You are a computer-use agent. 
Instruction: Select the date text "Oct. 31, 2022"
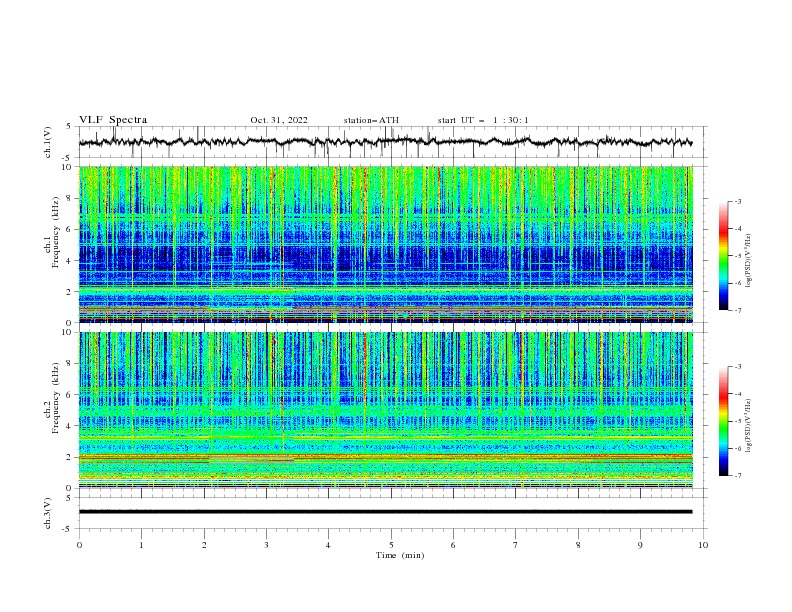pyautogui.click(x=279, y=120)
